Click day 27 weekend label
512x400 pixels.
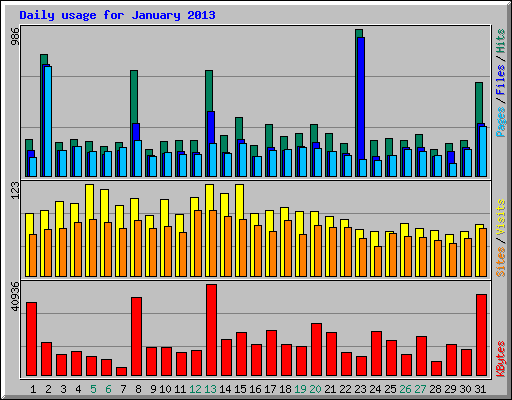click(x=420, y=389)
